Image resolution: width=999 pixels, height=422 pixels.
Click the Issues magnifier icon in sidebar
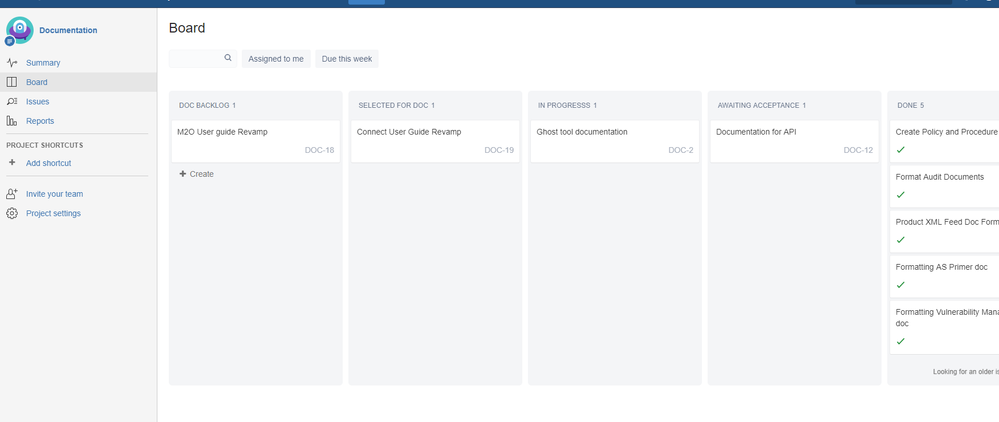pos(11,101)
